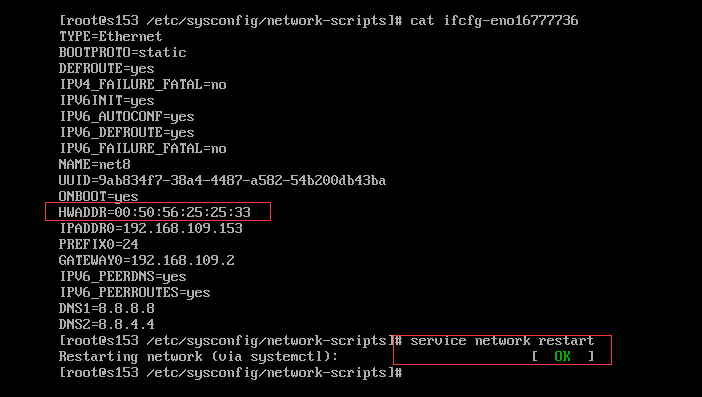This screenshot has height=397, width=702.
Task: Select the UUID value line
Action: tap(222, 180)
